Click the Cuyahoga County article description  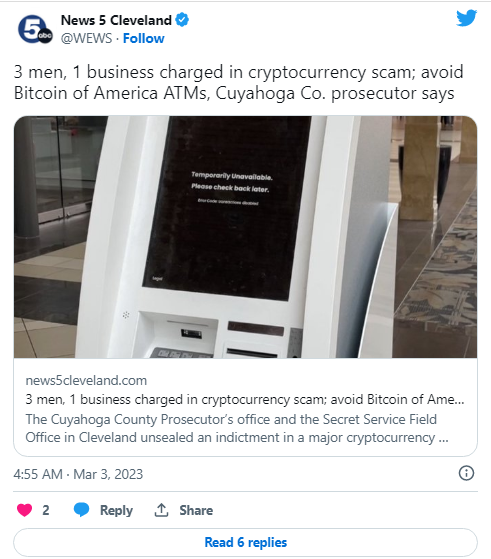(237, 428)
